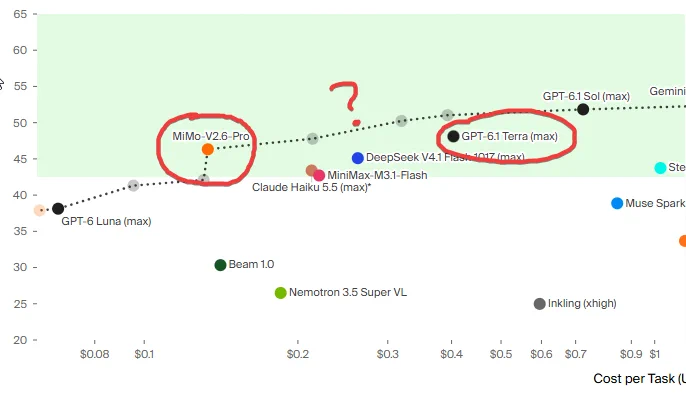Select the blue DeepSeek V4.1 Flash dot
Screen dimensions: 686x398
pyautogui.click(x=357, y=158)
